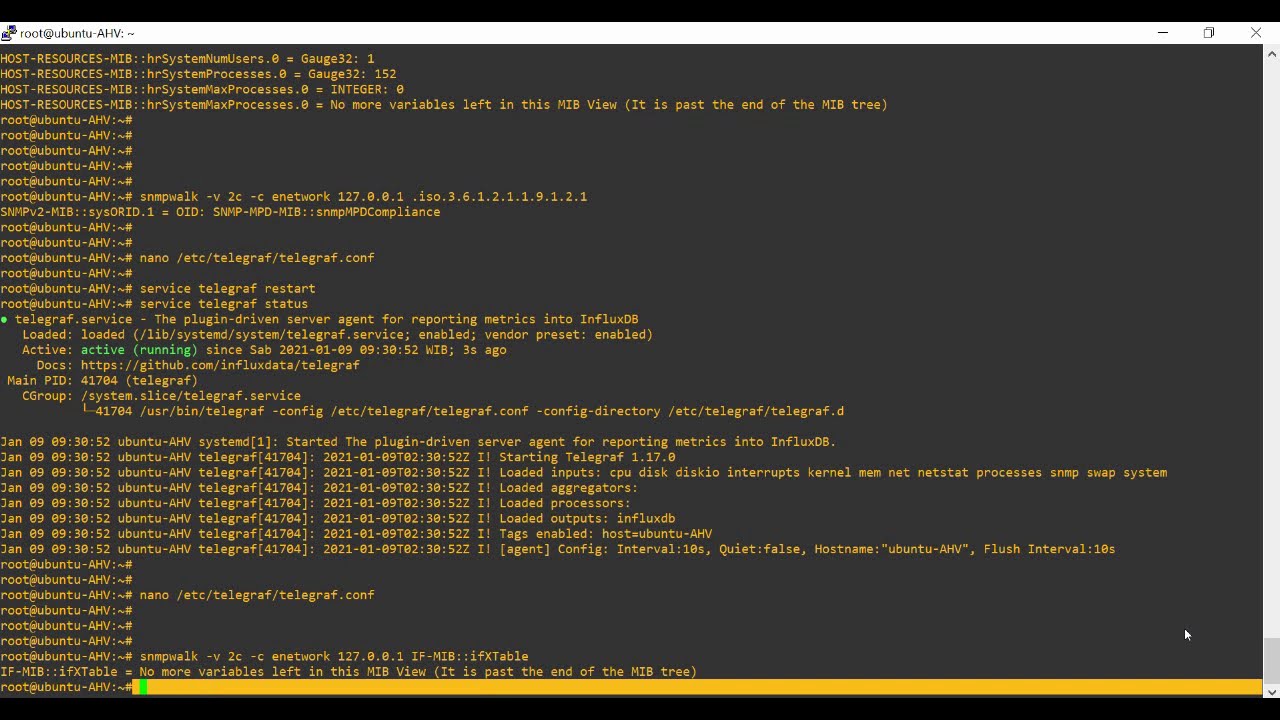This screenshot has height=720, width=1280.
Task: Click 'Starting Telegraf 1.17.0' log line
Action: coord(338,457)
